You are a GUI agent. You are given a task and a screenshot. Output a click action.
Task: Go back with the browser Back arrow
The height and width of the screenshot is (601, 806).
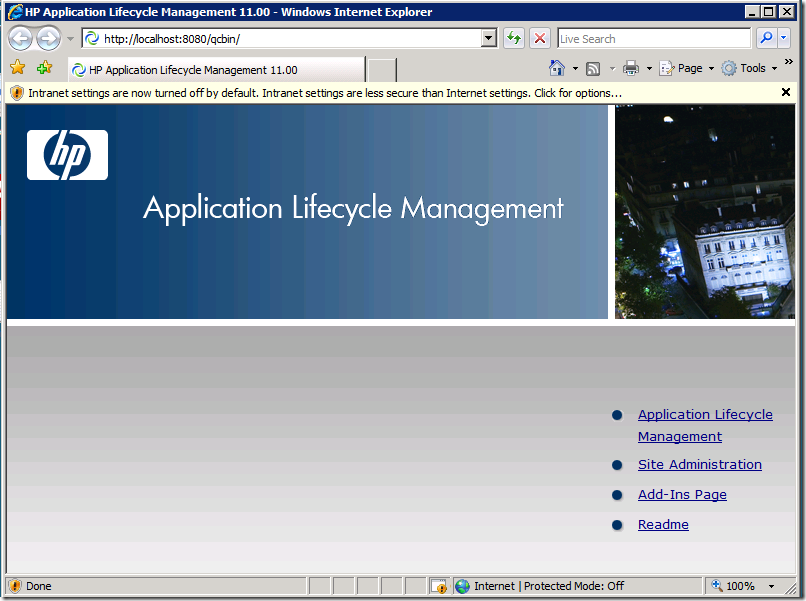tap(21, 39)
